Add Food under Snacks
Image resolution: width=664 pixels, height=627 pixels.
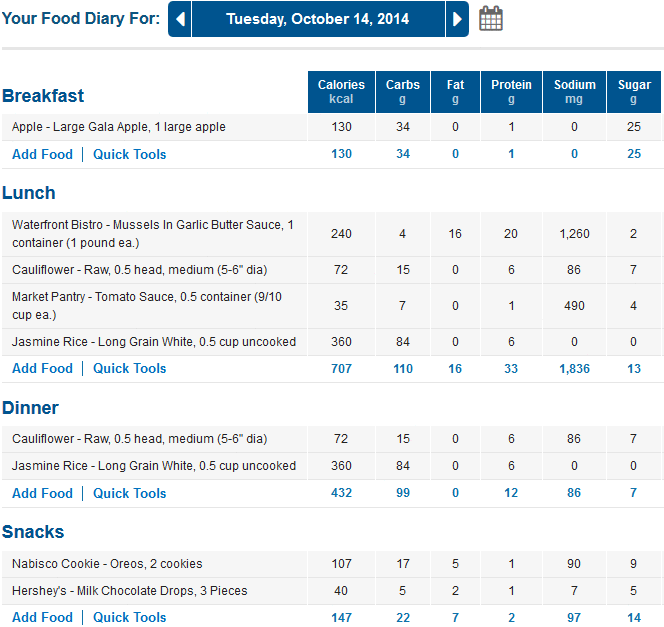42,617
